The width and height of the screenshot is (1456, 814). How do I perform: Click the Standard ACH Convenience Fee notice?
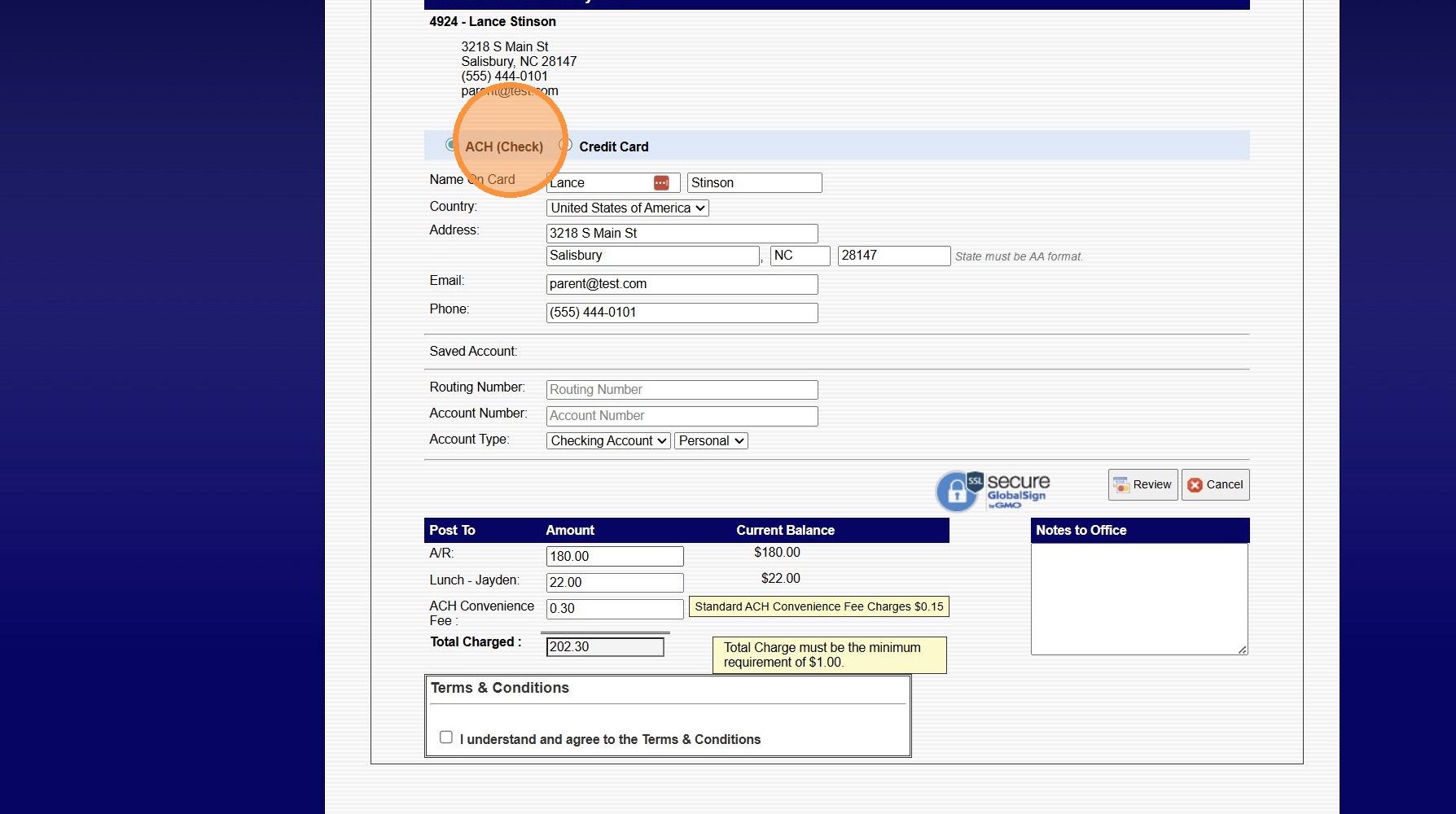click(x=819, y=606)
